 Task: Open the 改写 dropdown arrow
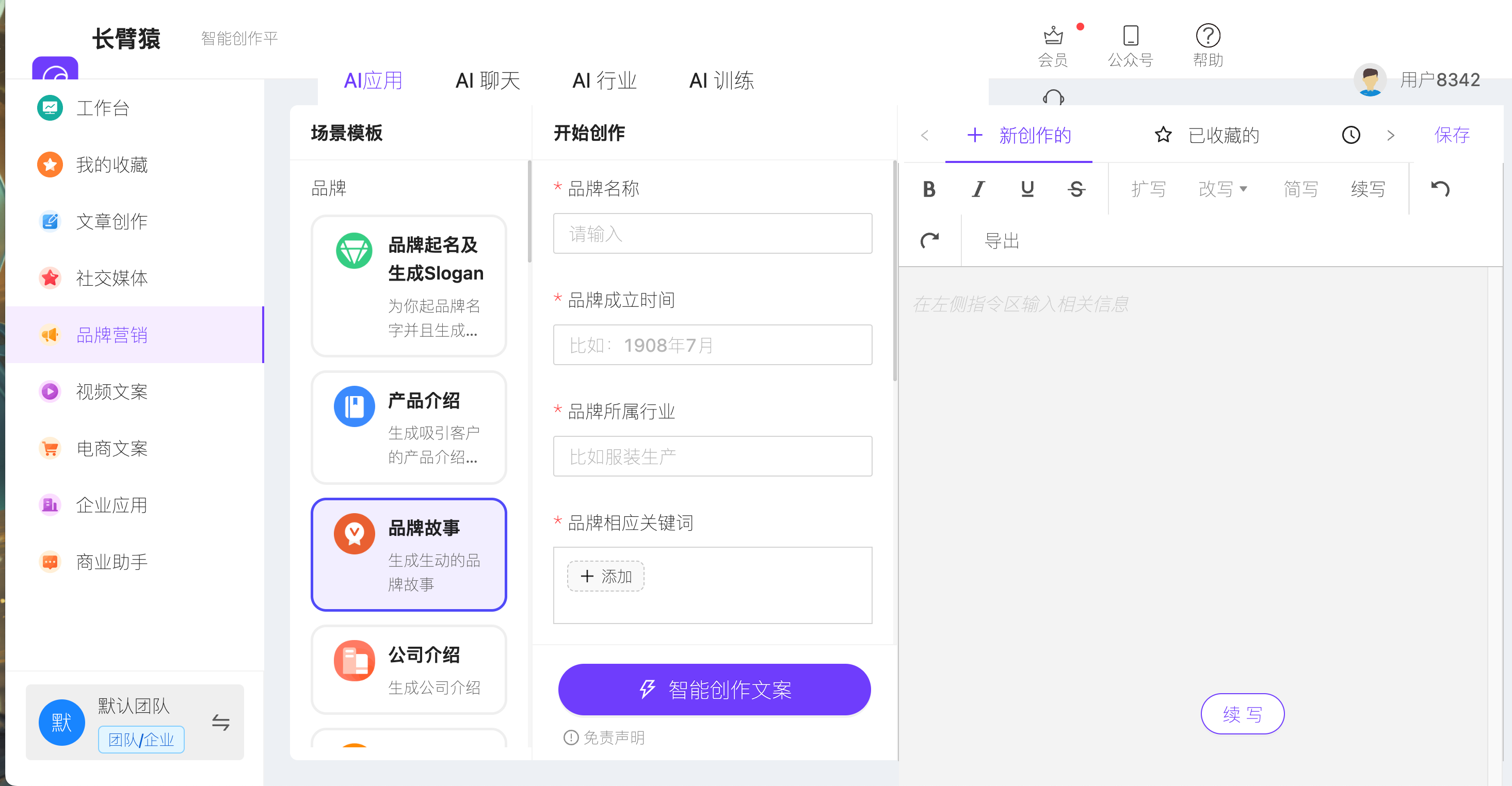point(1244,189)
